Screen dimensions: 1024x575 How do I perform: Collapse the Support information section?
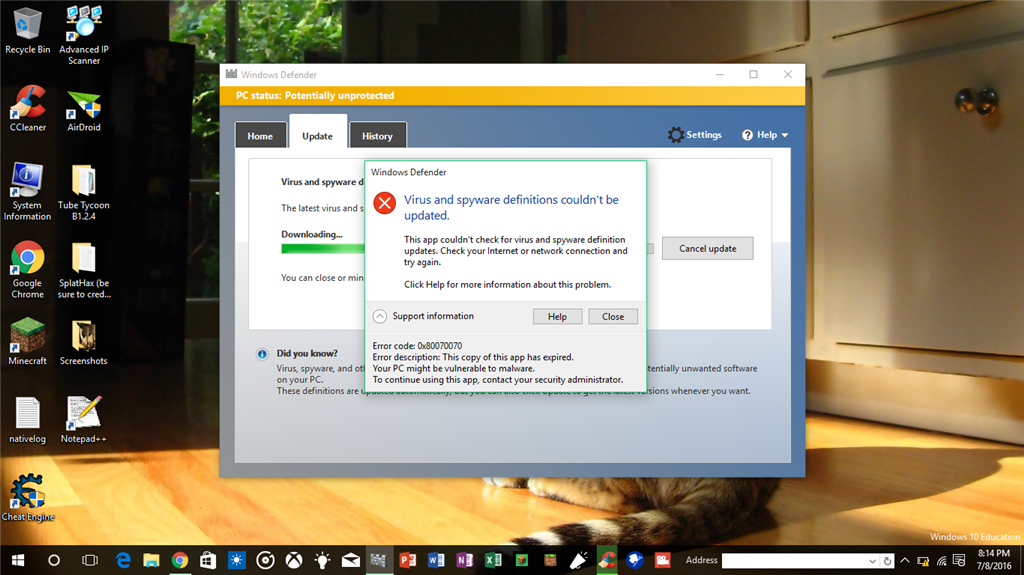tap(379, 316)
